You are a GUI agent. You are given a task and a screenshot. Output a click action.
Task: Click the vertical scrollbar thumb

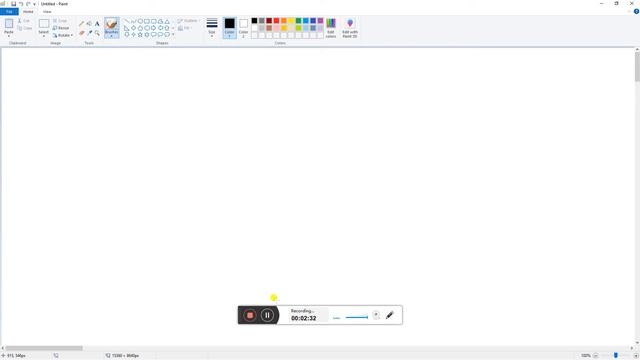(x=637, y=67)
